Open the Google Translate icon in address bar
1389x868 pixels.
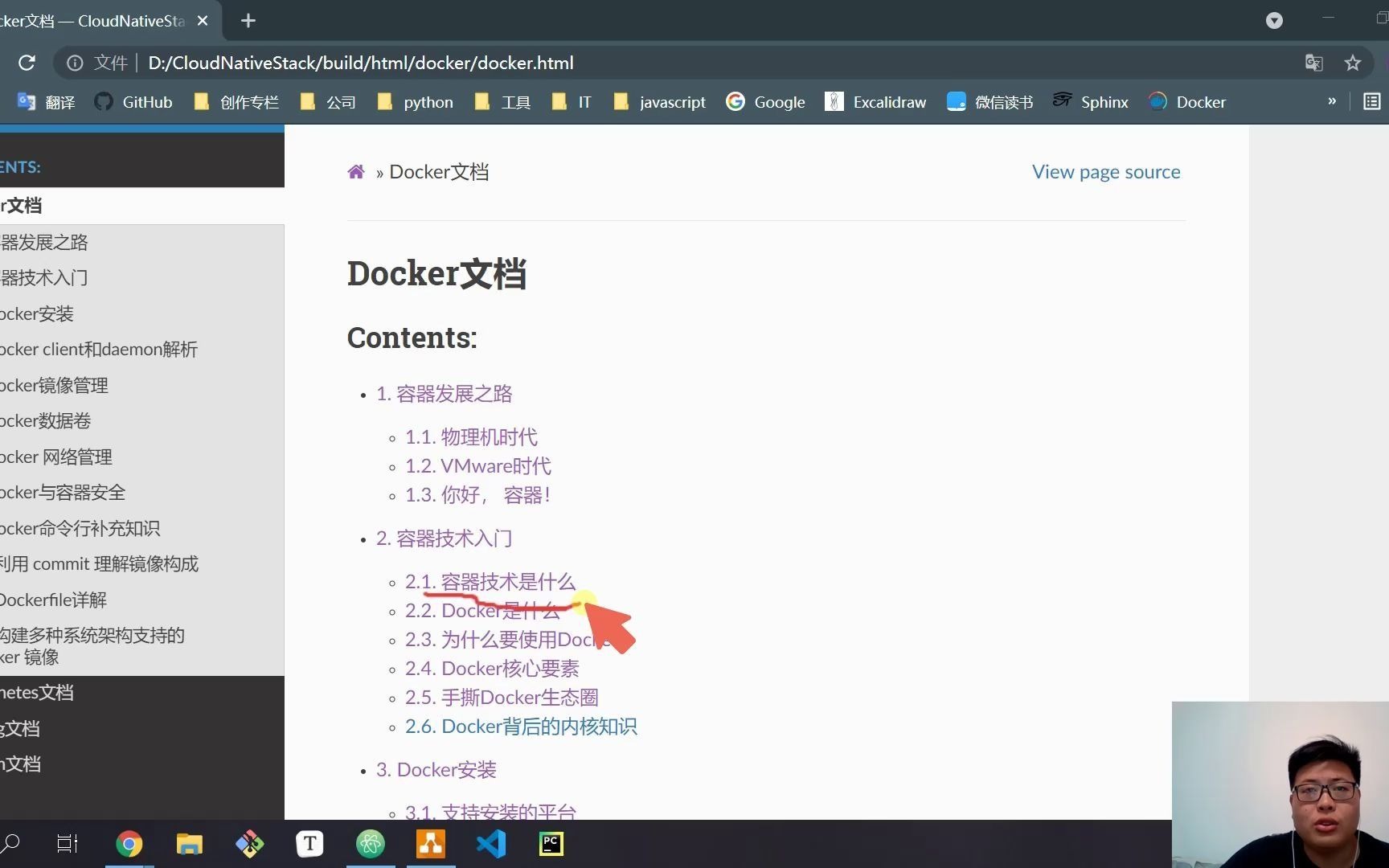coord(1313,63)
